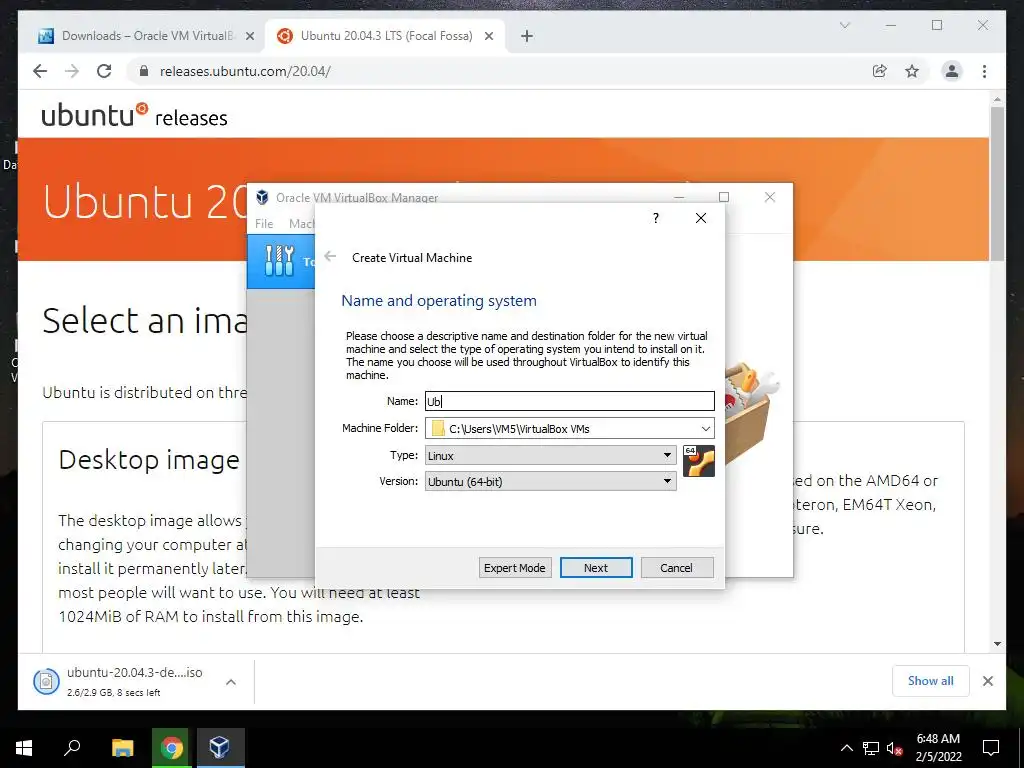Screen dimensions: 1024x768
Task: Click Show all downloads
Action: [931, 680]
